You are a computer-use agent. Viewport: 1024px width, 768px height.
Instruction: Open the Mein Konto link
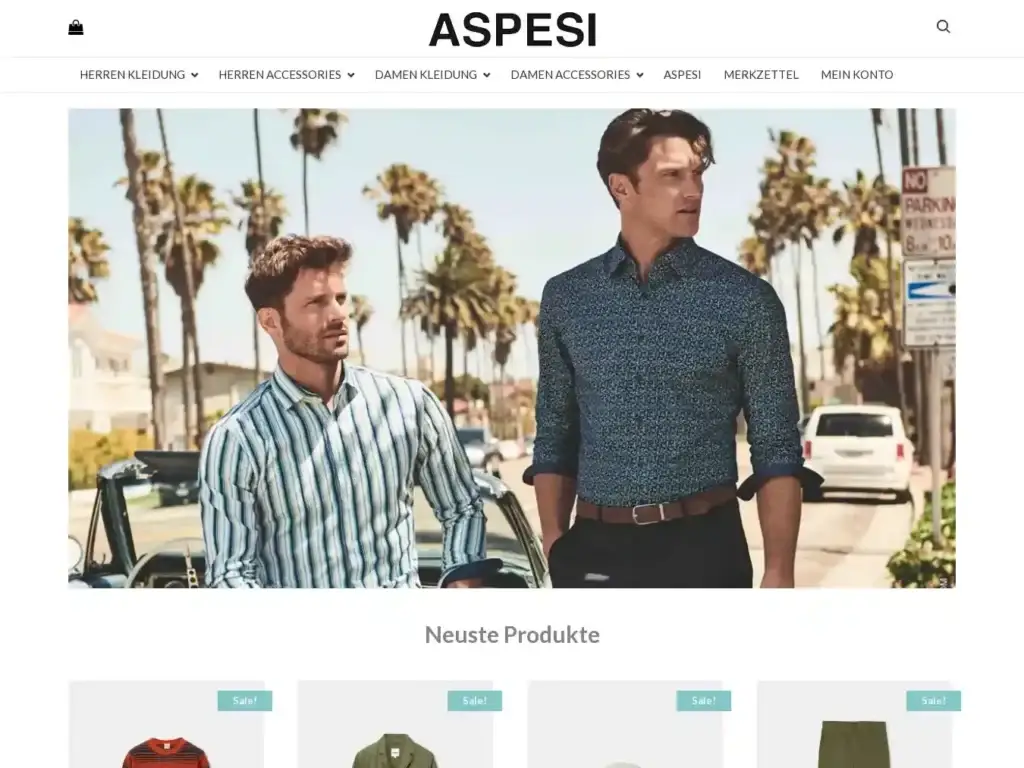tap(857, 74)
